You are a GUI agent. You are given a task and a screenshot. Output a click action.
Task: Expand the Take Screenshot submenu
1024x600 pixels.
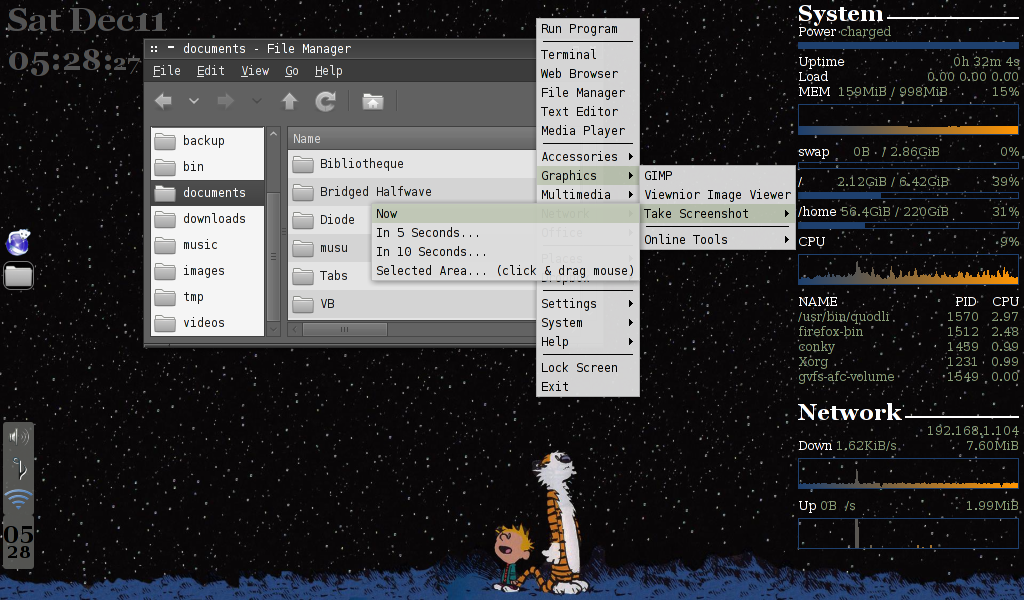[717, 213]
